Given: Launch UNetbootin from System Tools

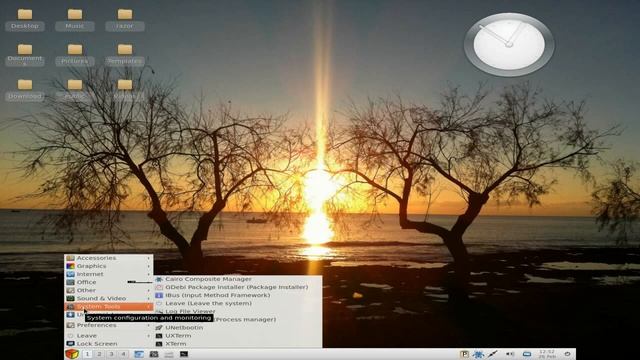Looking at the screenshot, I should click(x=238, y=327).
